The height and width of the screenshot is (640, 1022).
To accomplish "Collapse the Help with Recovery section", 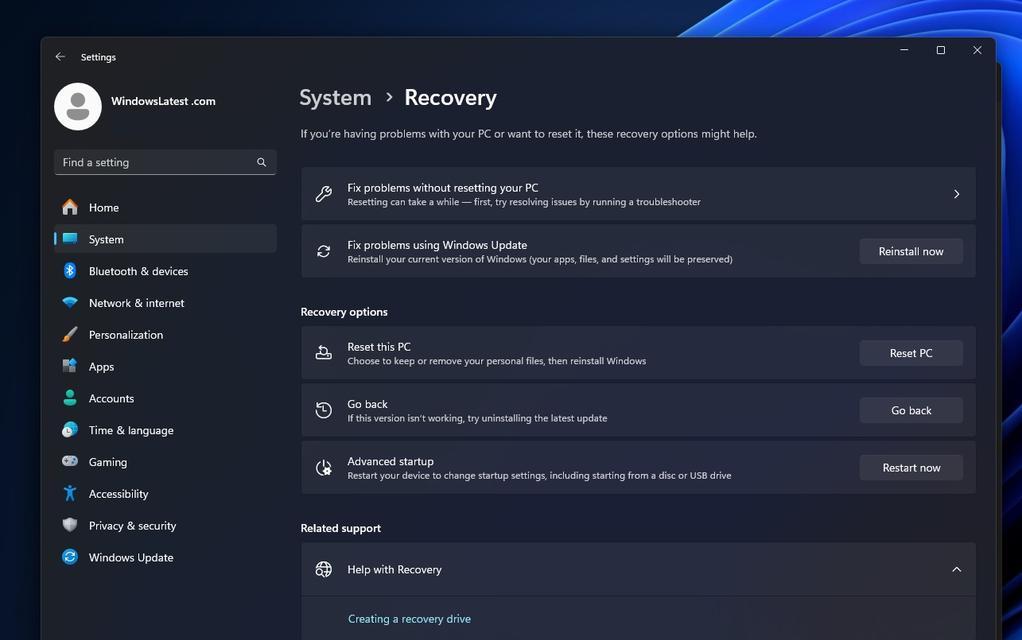I will point(956,569).
